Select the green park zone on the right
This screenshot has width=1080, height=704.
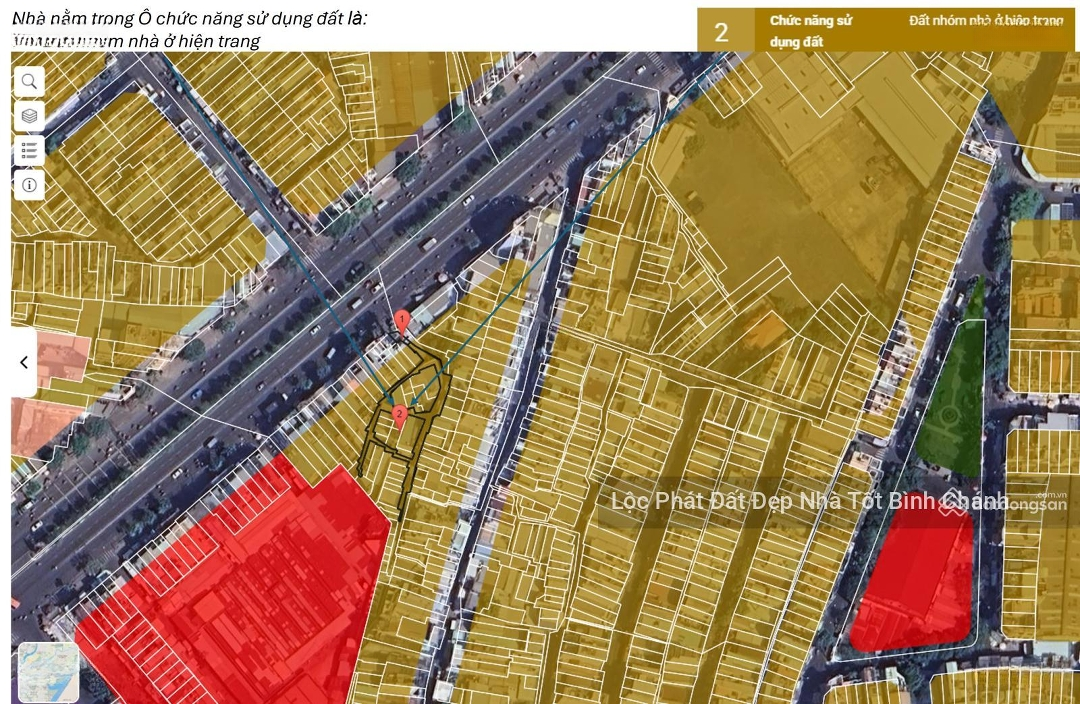point(953,410)
